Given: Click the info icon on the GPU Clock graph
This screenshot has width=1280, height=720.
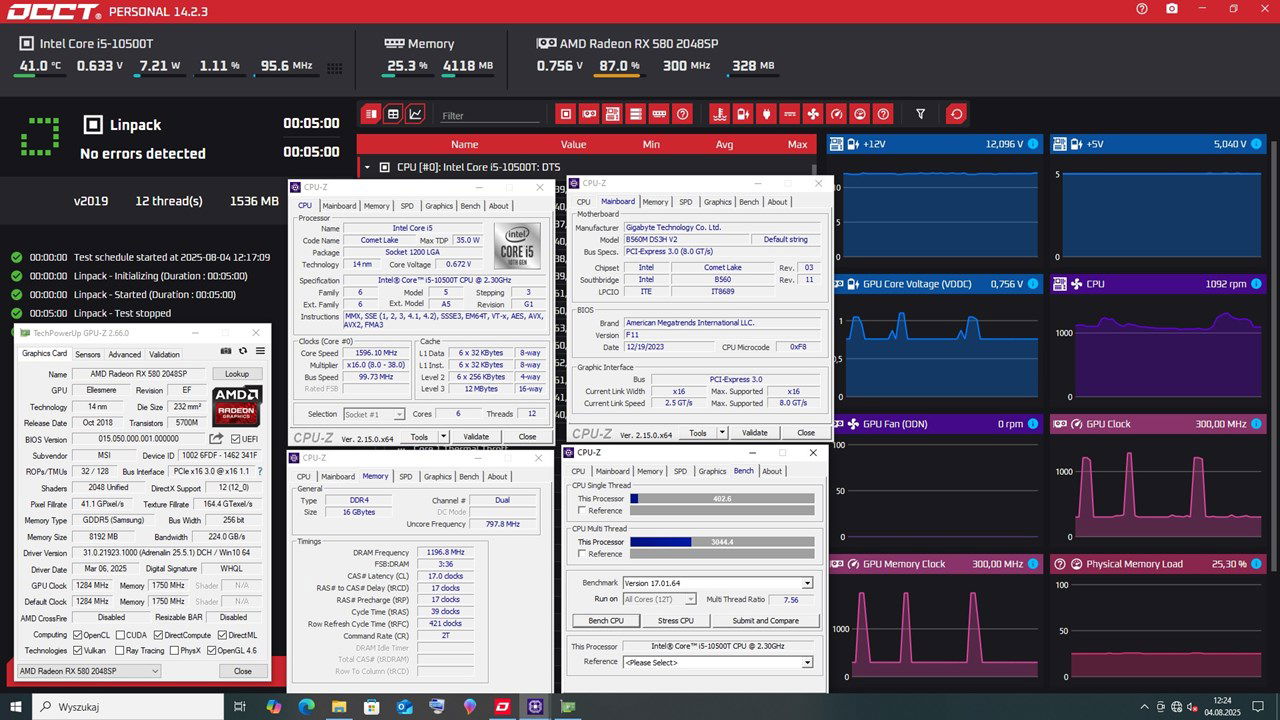Looking at the screenshot, I should pyautogui.click(x=1256, y=424).
